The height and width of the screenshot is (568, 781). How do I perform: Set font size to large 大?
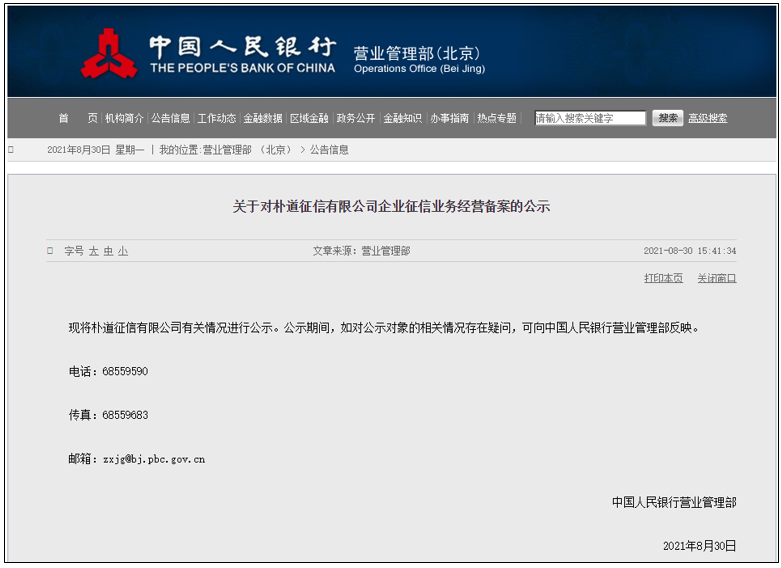pos(94,251)
